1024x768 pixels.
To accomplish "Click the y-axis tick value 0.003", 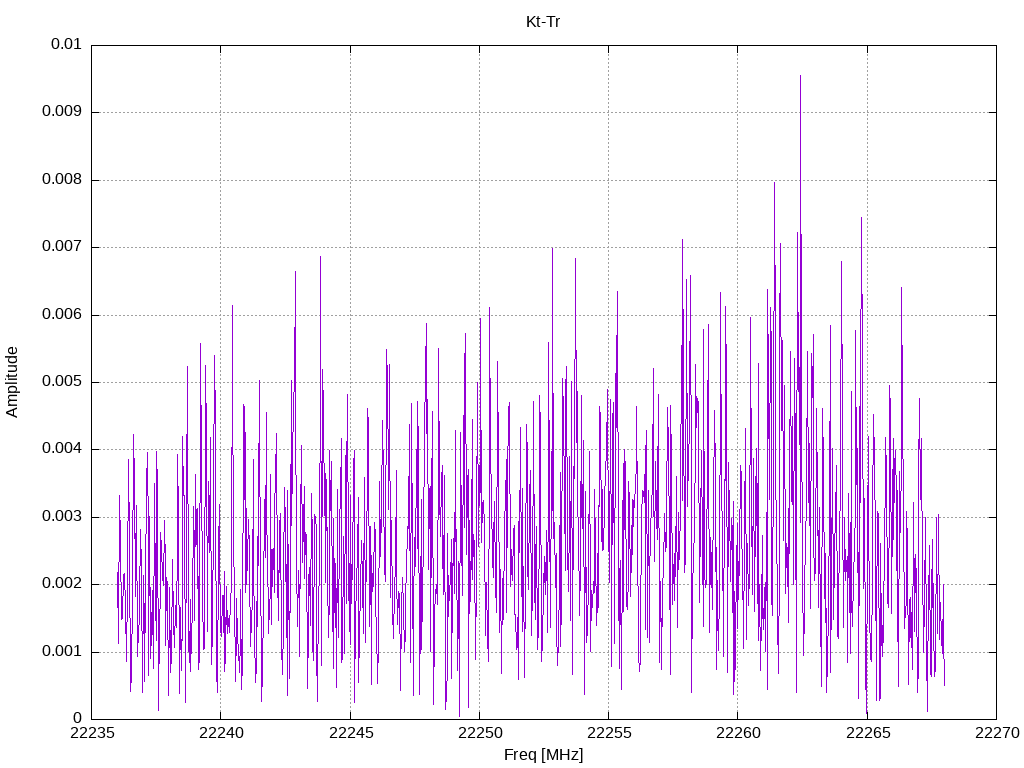I will click(x=61, y=517).
